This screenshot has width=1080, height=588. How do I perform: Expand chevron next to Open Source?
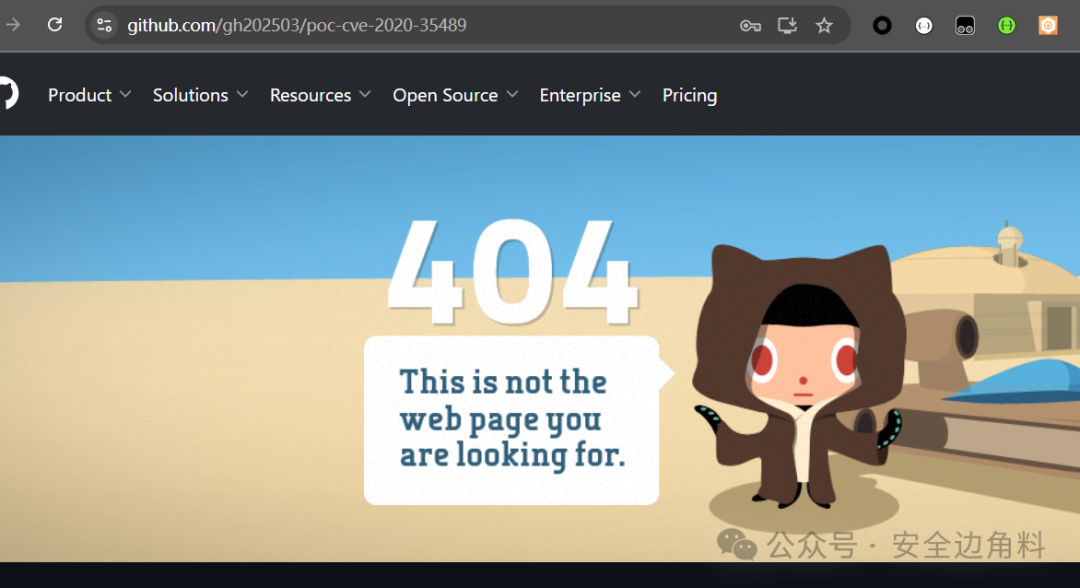point(512,94)
